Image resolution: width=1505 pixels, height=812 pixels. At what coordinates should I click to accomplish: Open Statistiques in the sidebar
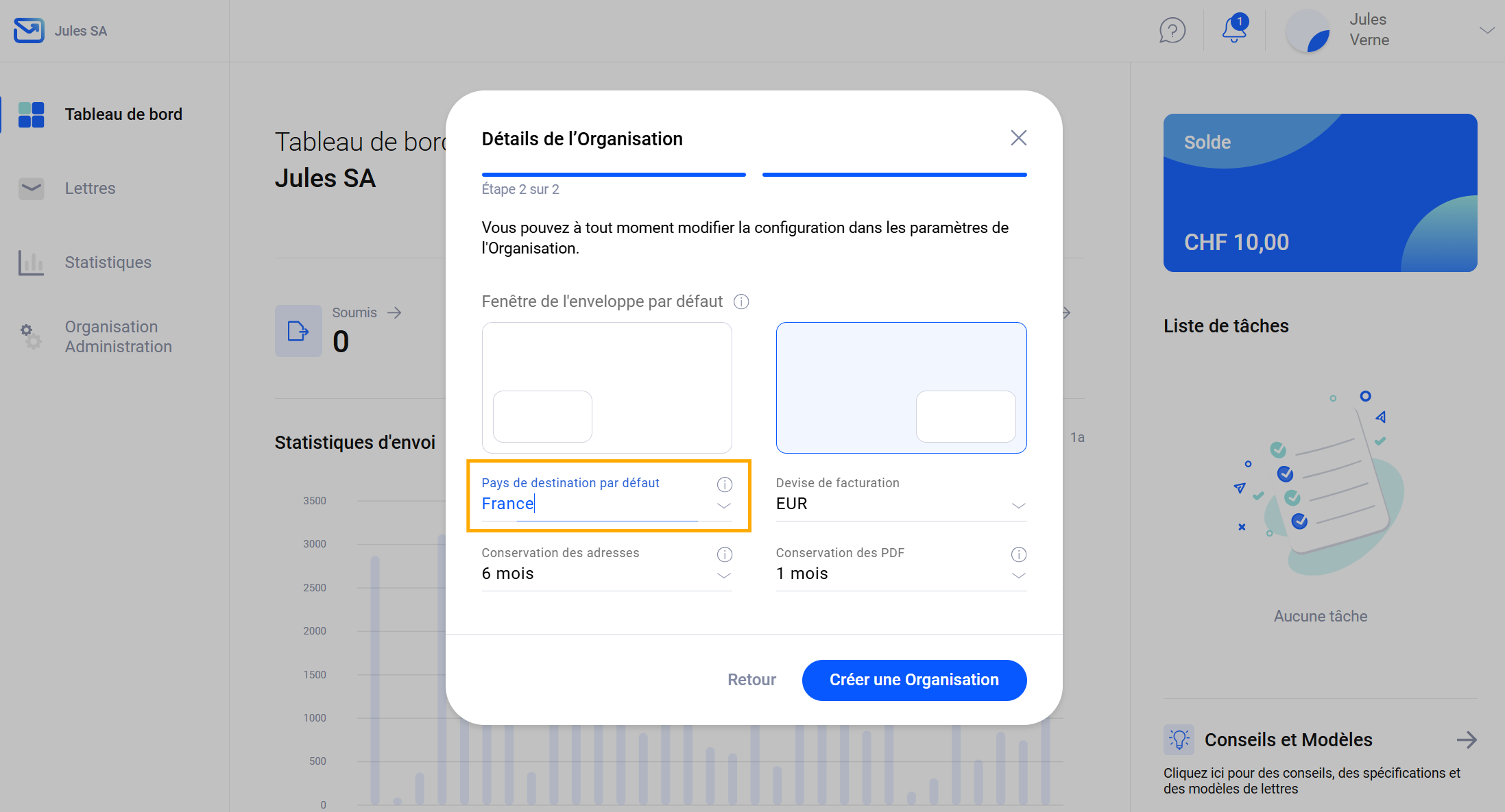pos(108,262)
